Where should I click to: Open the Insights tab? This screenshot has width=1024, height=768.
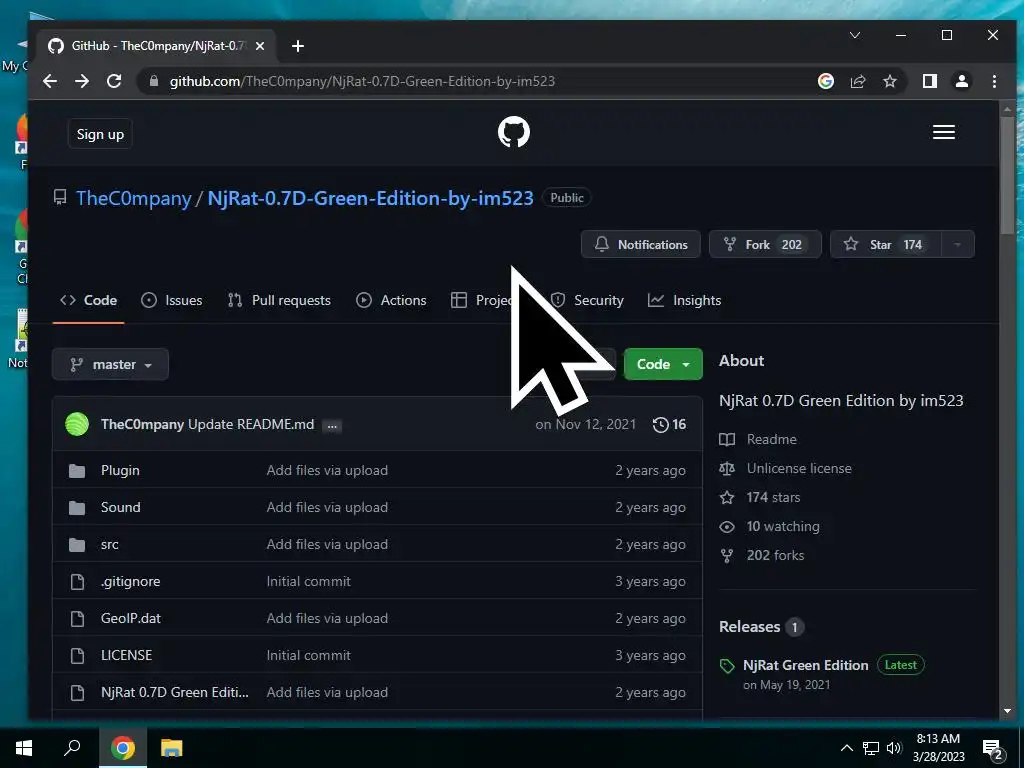coord(684,300)
